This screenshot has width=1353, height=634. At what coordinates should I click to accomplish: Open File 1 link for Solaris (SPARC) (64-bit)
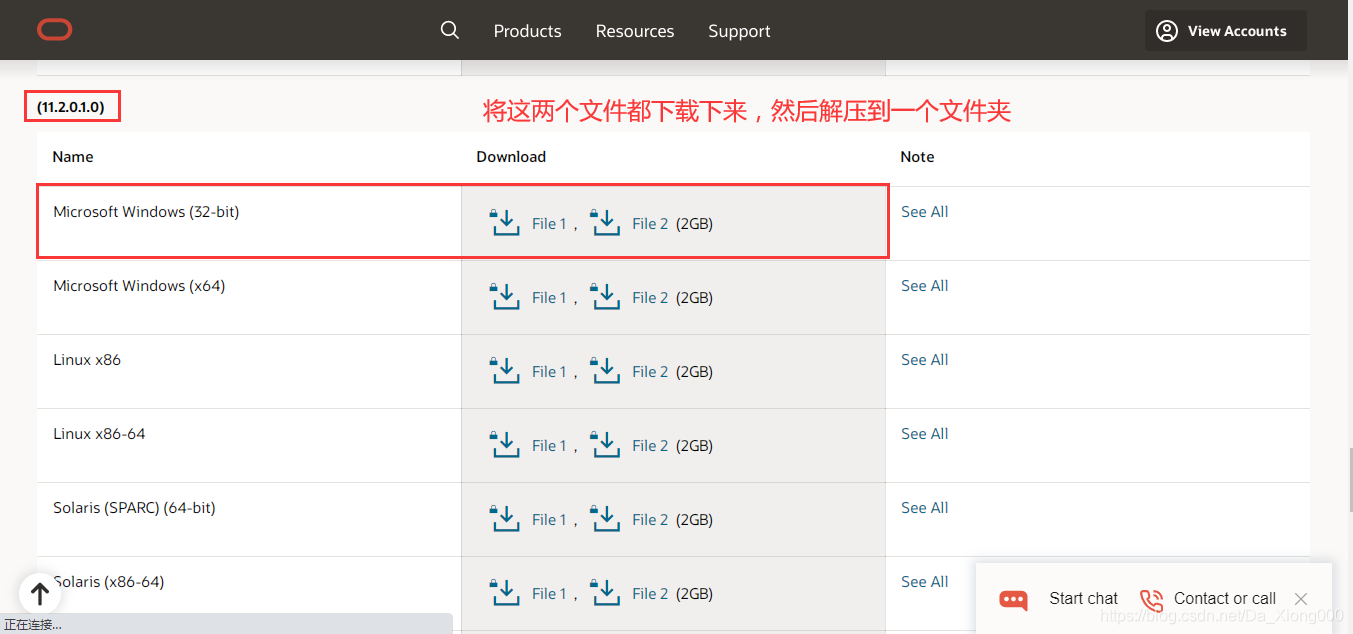coord(549,520)
